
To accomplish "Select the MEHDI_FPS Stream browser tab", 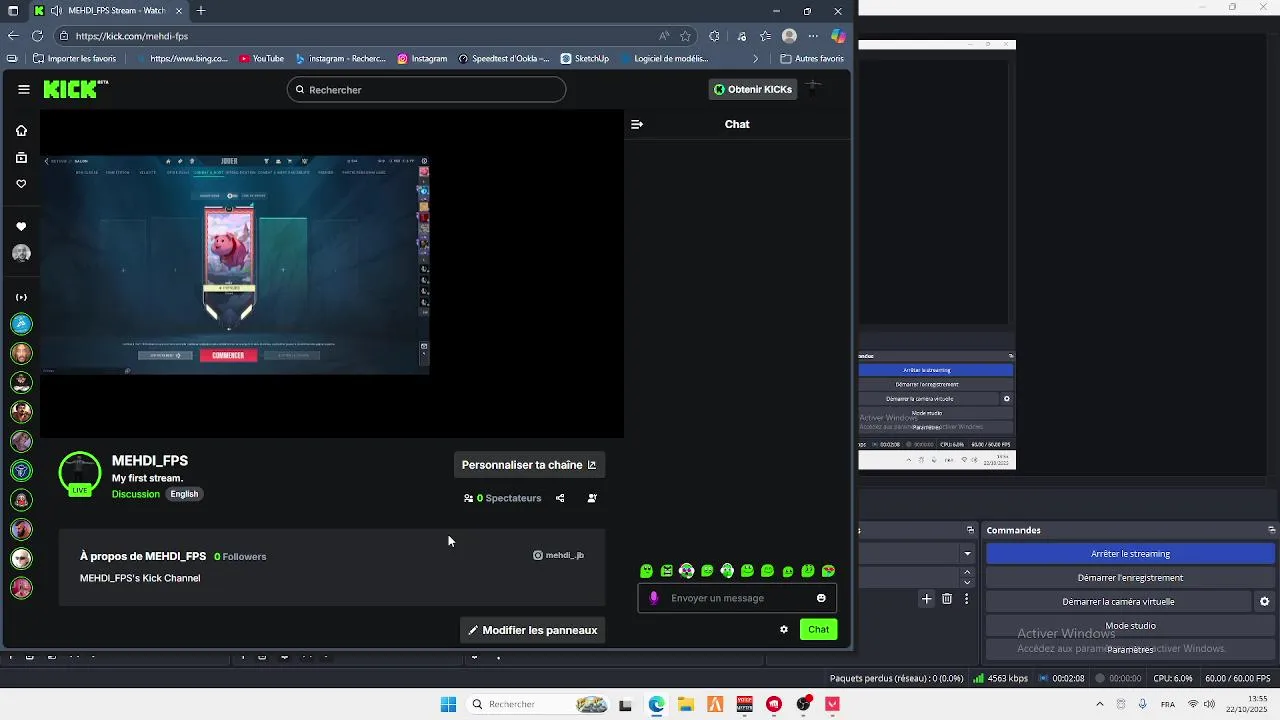I will [108, 11].
